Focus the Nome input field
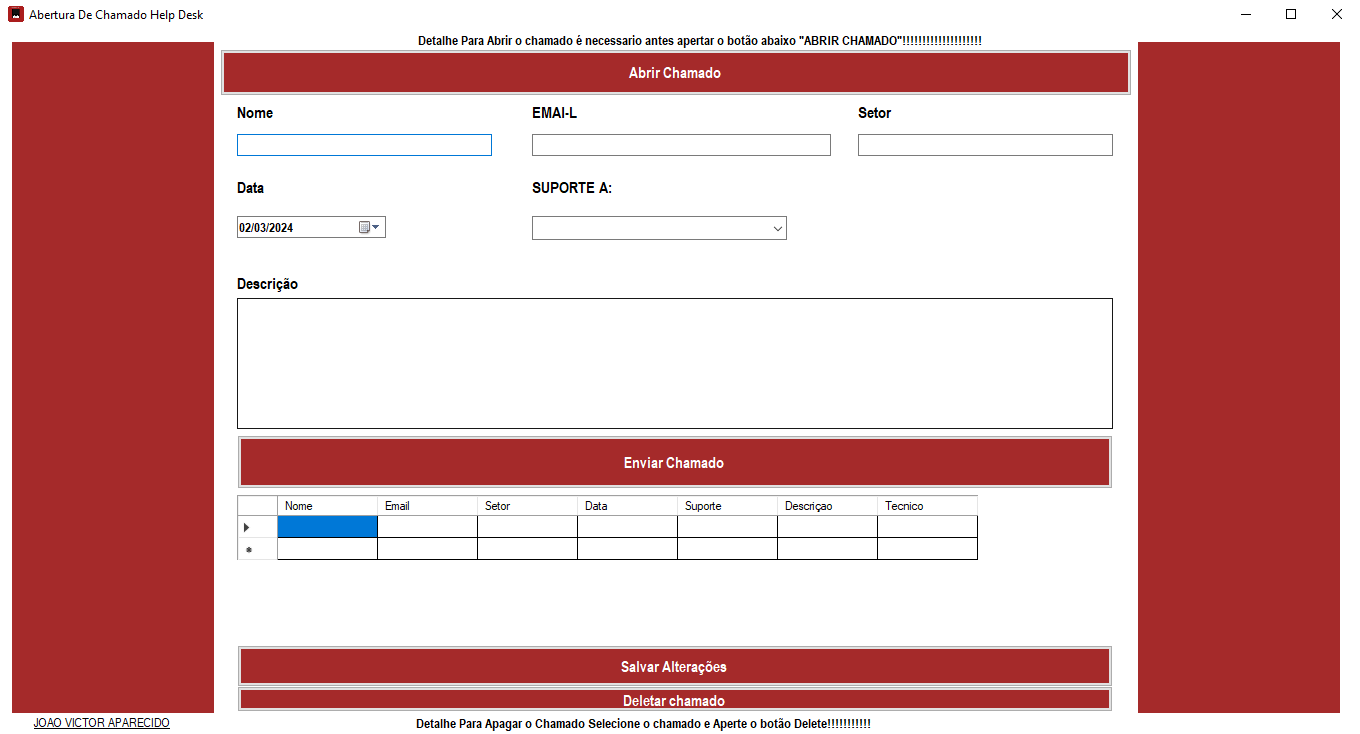The image size is (1360, 734). pyautogui.click(x=364, y=145)
